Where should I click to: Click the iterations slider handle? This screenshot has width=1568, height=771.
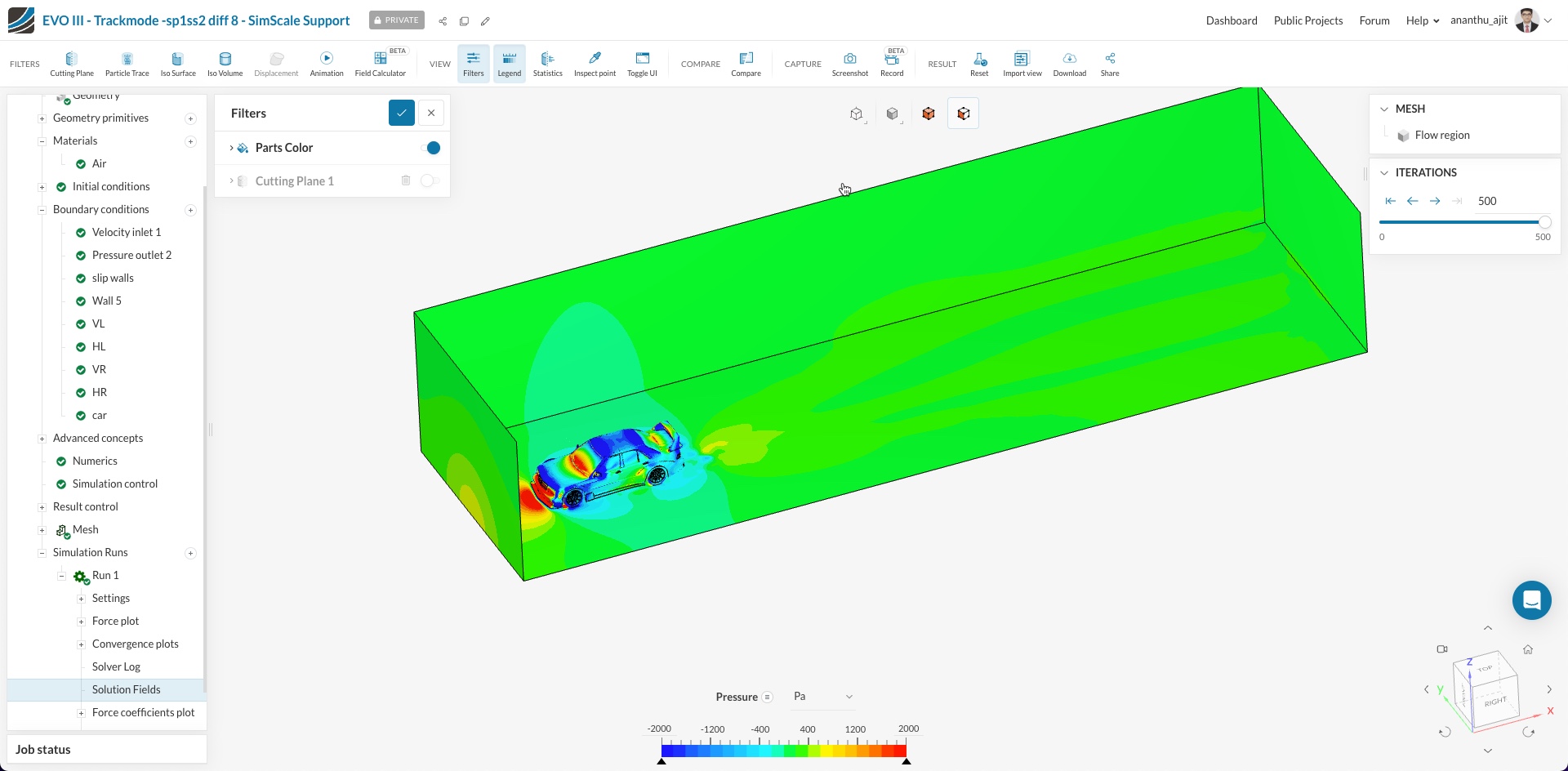tap(1544, 222)
